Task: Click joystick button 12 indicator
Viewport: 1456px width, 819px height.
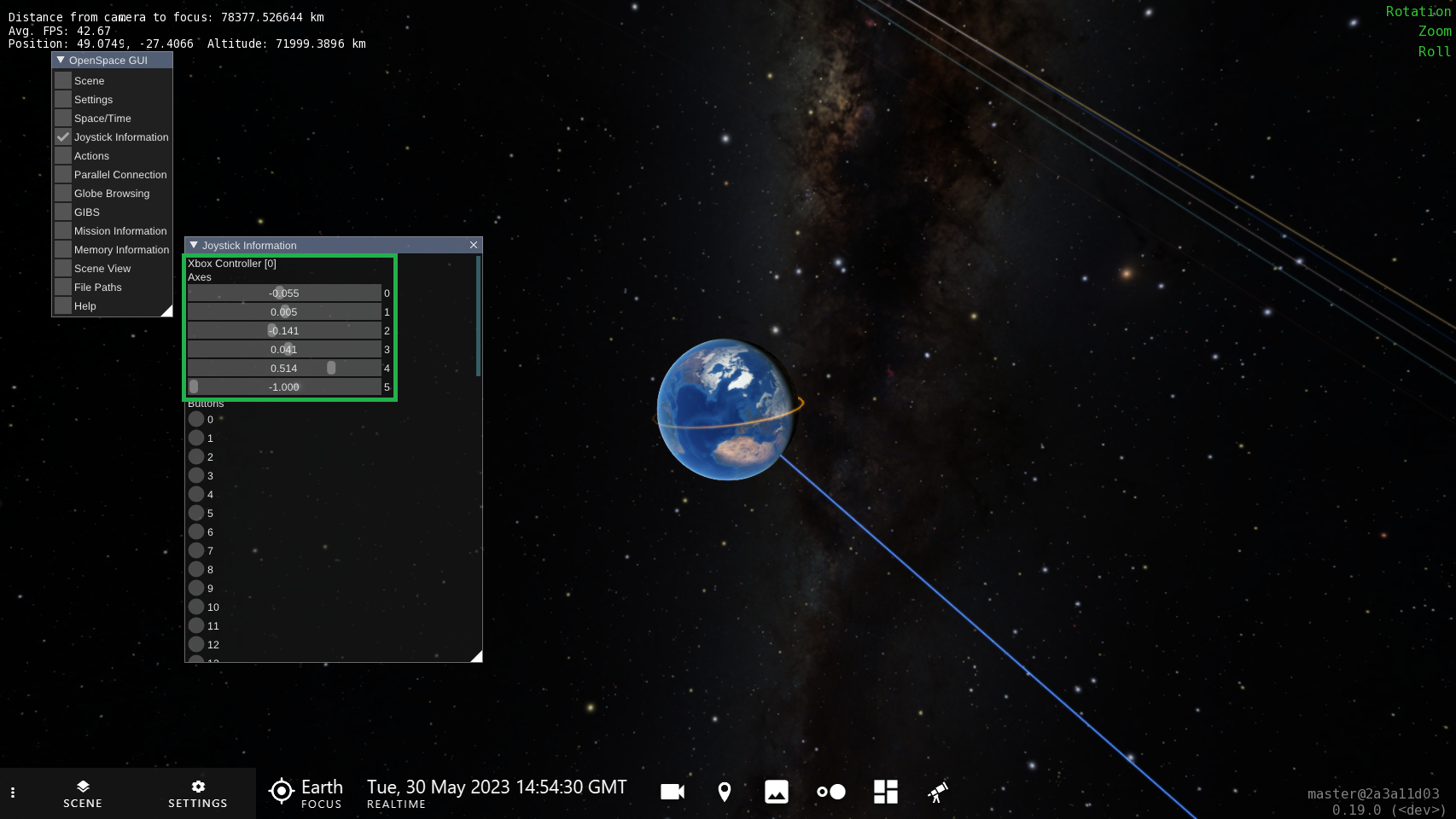Action: coord(196,644)
